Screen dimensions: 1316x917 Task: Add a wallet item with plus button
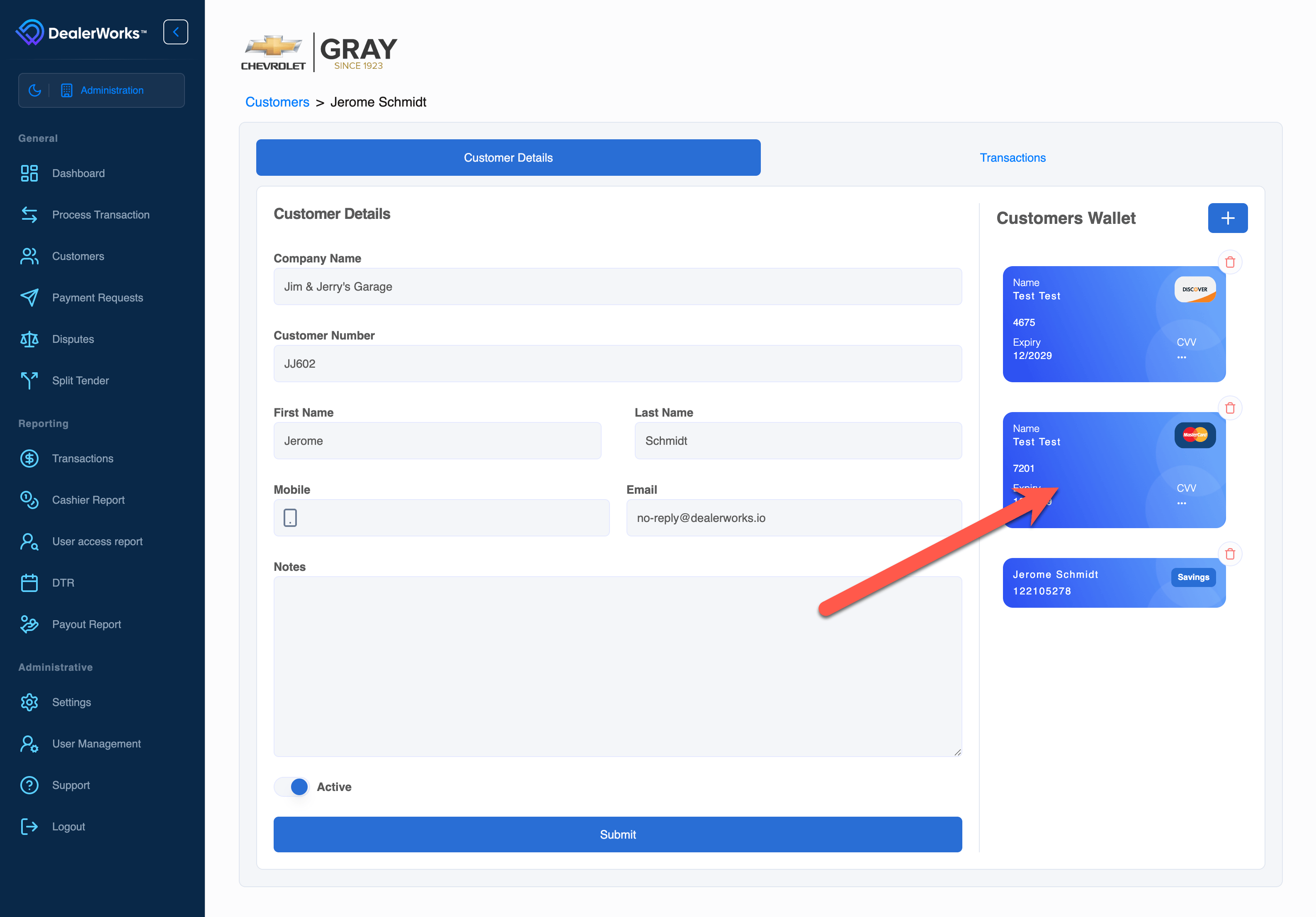1227,218
